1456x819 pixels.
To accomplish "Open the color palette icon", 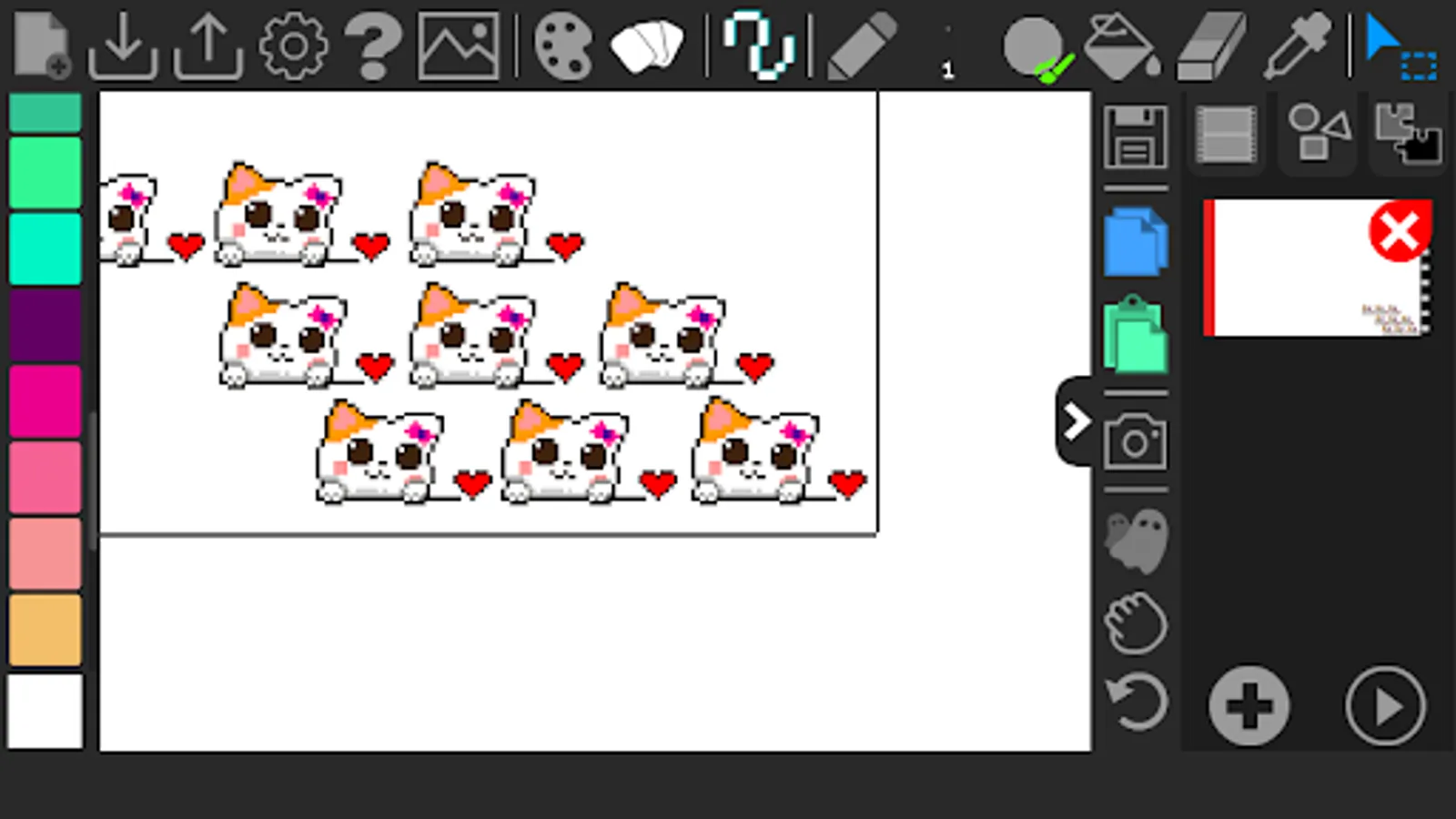I will pyautogui.click(x=563, y=45).
